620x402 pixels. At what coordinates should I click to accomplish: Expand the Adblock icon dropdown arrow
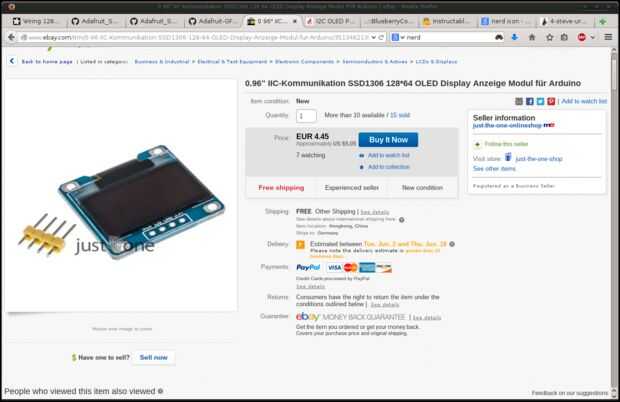(592, 37)
